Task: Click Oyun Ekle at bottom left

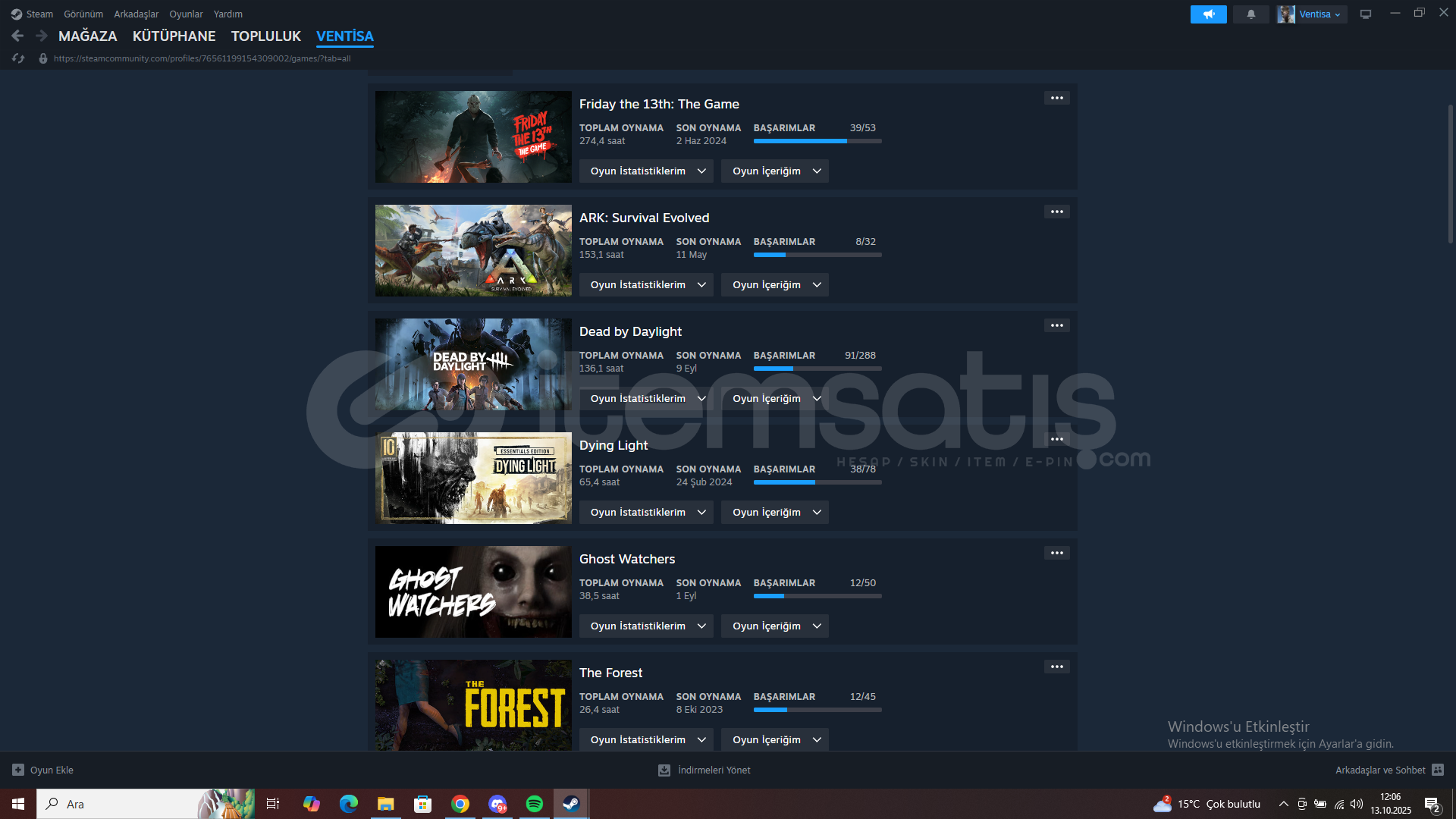Action: 43,770
